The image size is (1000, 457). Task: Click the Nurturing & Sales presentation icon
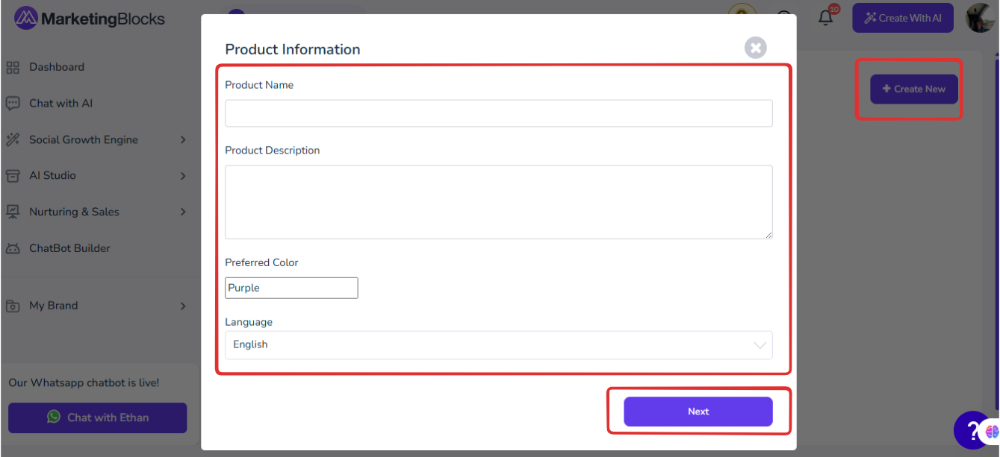tap(13, 212)
